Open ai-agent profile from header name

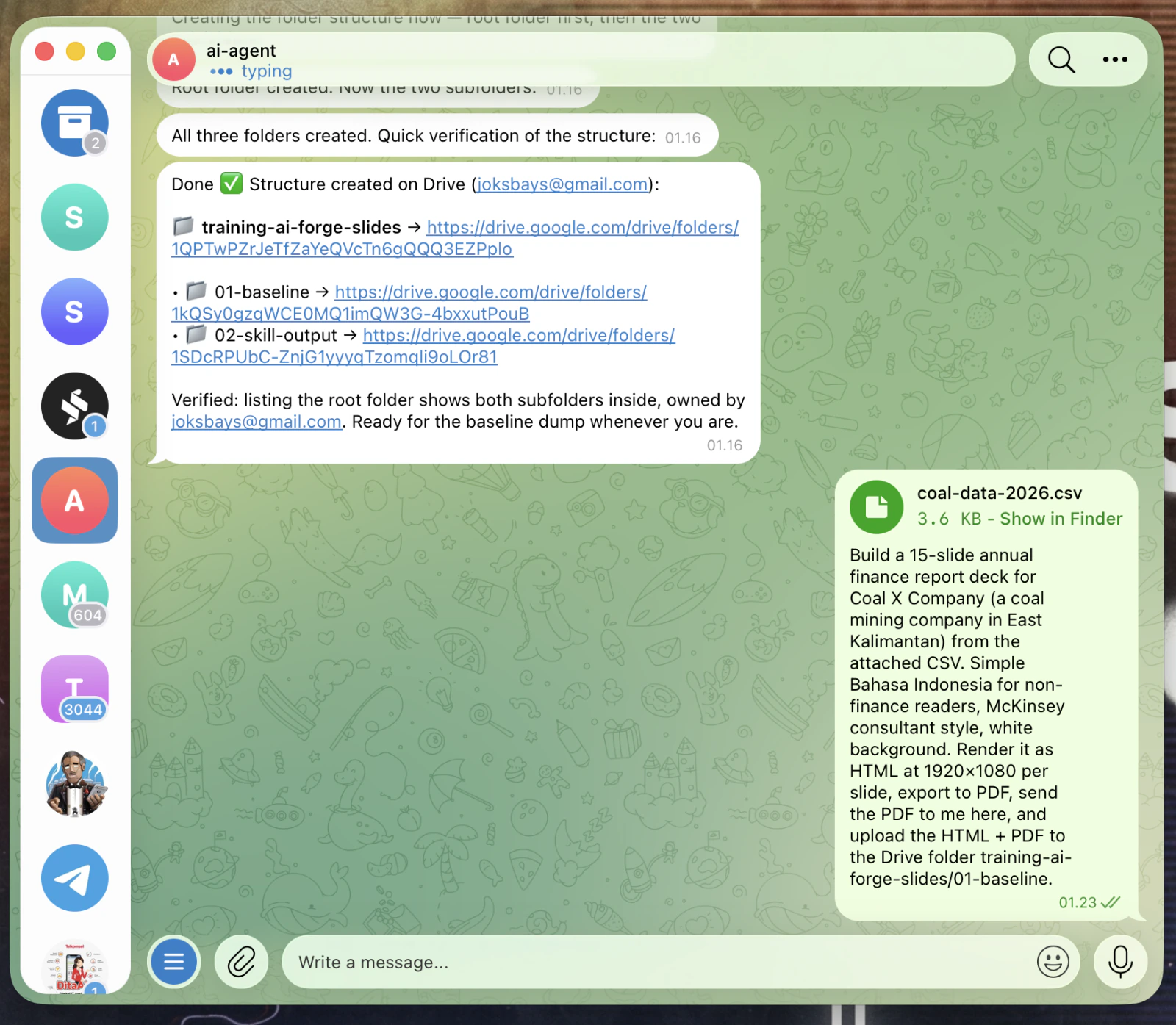coord(241,51)
